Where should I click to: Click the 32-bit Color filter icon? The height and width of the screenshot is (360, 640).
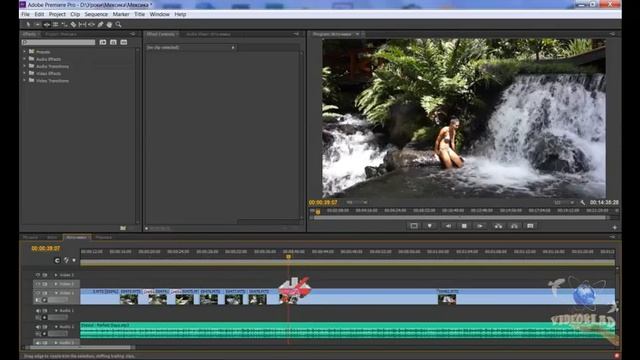coord(113,42)
